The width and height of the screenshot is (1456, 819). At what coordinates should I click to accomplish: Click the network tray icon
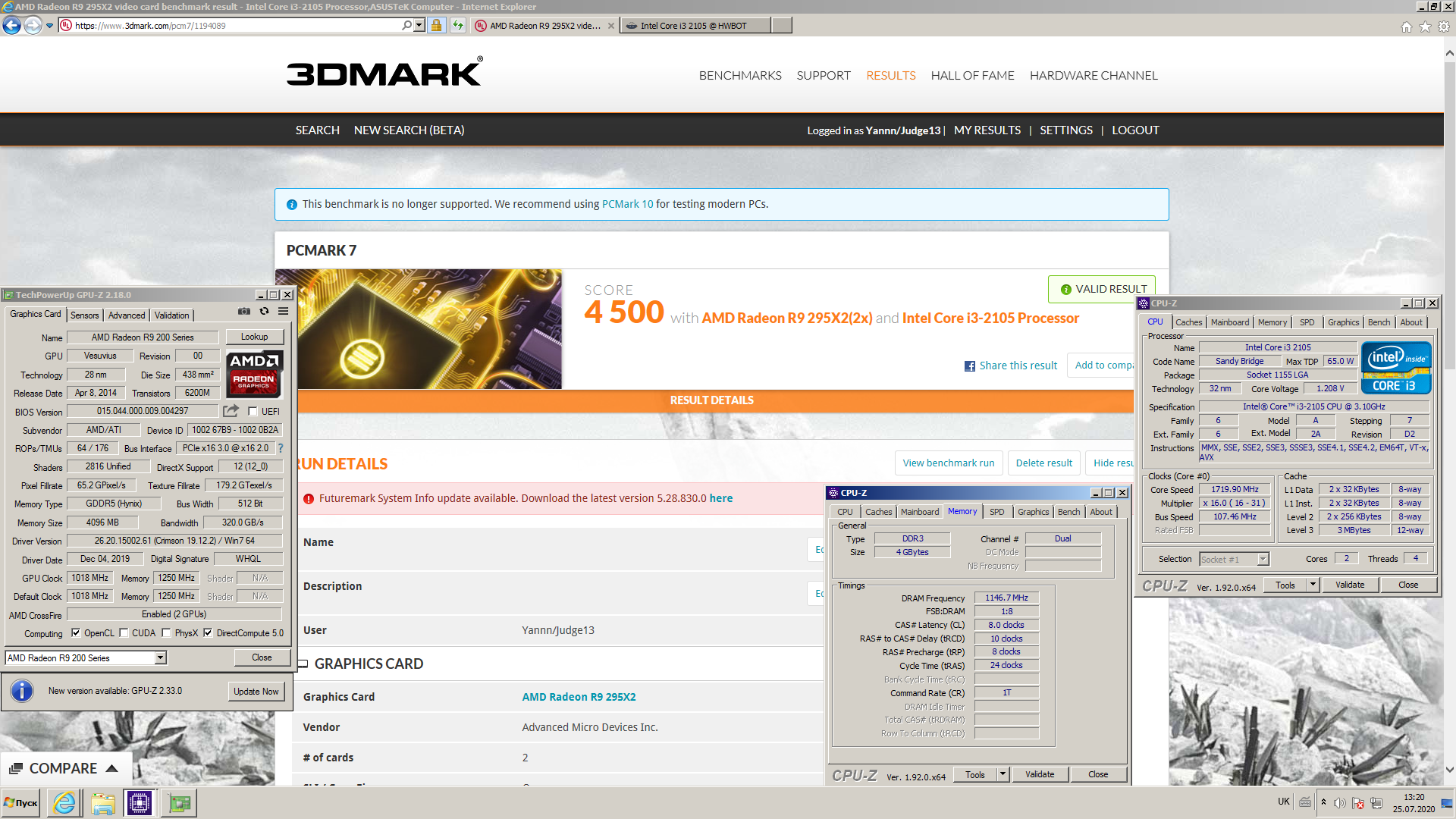pos(1376,803)
